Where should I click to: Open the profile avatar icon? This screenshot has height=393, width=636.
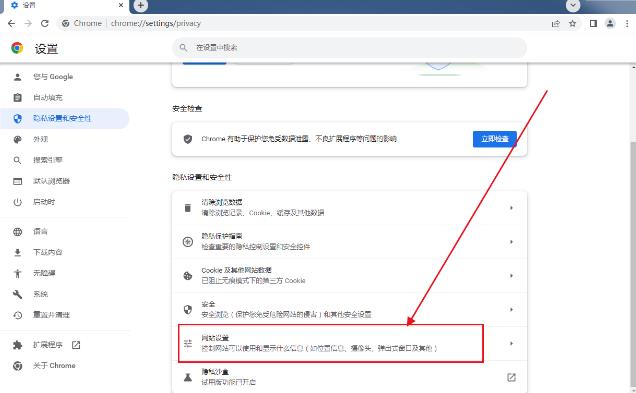click(610, 24)
